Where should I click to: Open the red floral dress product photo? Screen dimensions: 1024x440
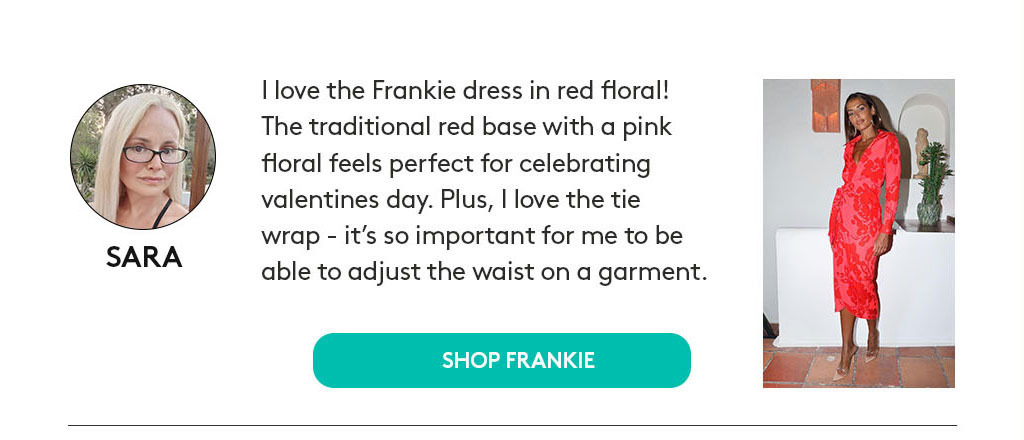(x=859, y=233)
